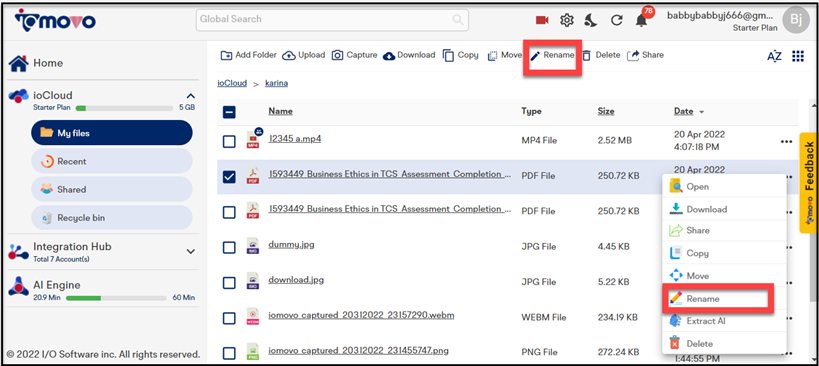The width and height of the screenshot is (819, 366).
Task: Toggle dark mode moon icon
Action: pos(591,20)
